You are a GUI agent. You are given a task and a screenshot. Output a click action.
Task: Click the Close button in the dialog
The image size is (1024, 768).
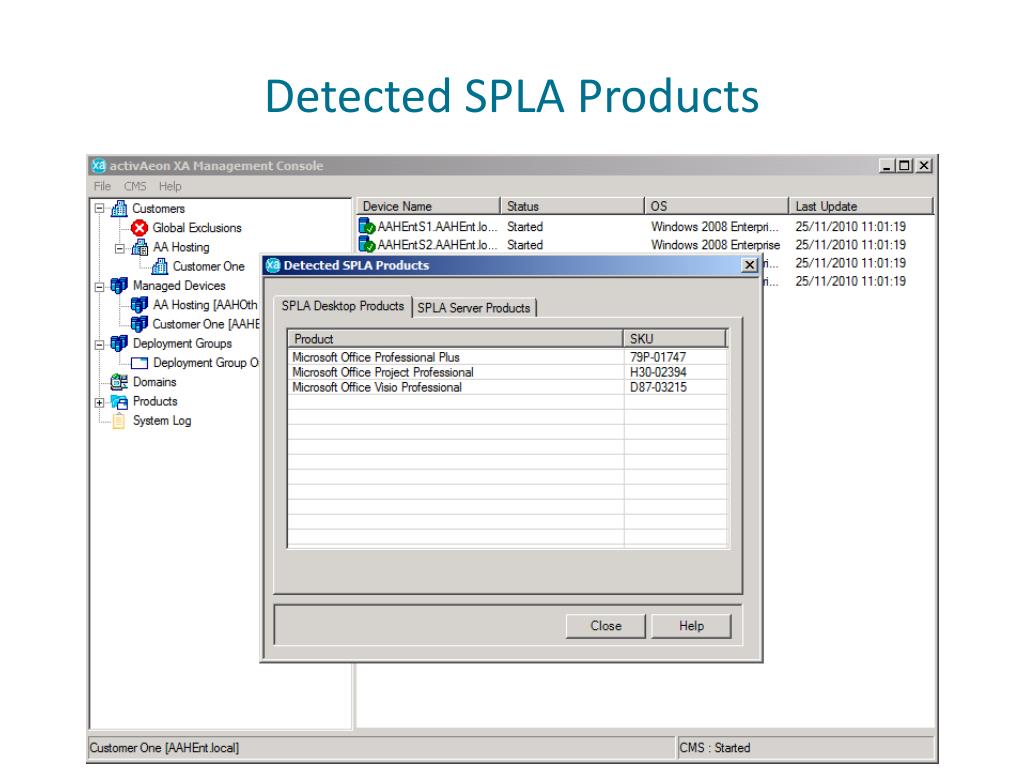[x=606, y=626]
